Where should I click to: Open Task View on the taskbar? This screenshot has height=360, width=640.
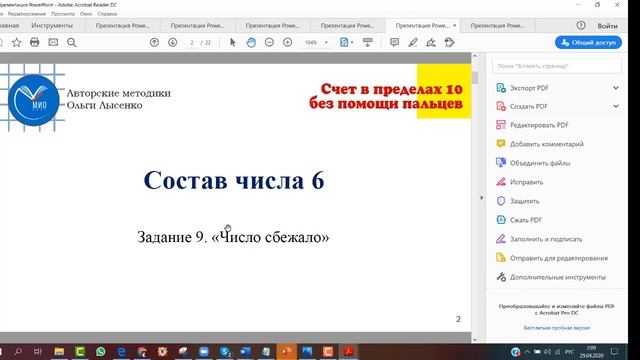click(38, 351)
